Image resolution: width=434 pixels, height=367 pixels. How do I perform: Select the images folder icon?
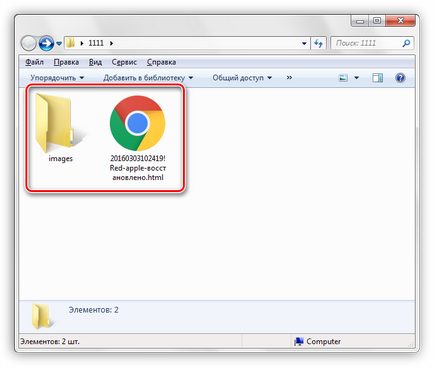[56, 123]
